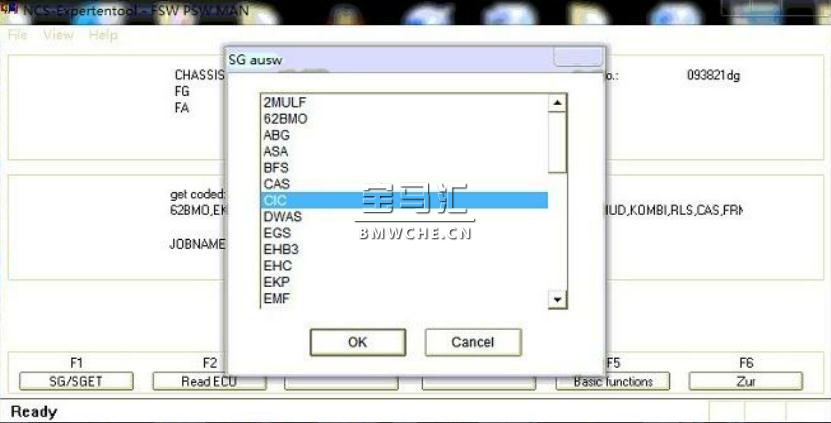This screenshot has width=831, height=423.
Task: Pick EGS from the list
Action: pyautogui.click(x=405, y=233)
